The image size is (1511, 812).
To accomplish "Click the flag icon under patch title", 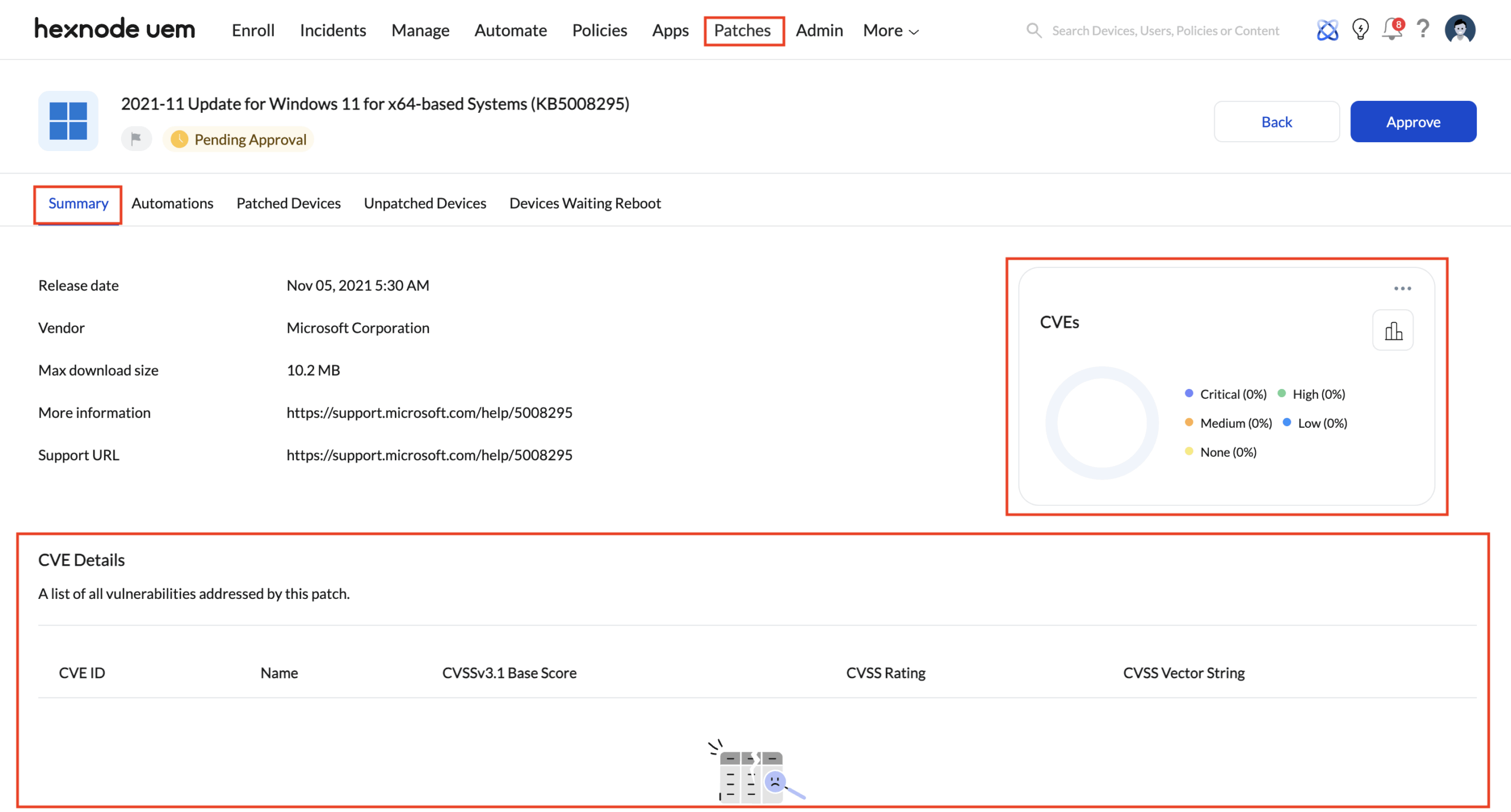I will click(x=136, y=139).
